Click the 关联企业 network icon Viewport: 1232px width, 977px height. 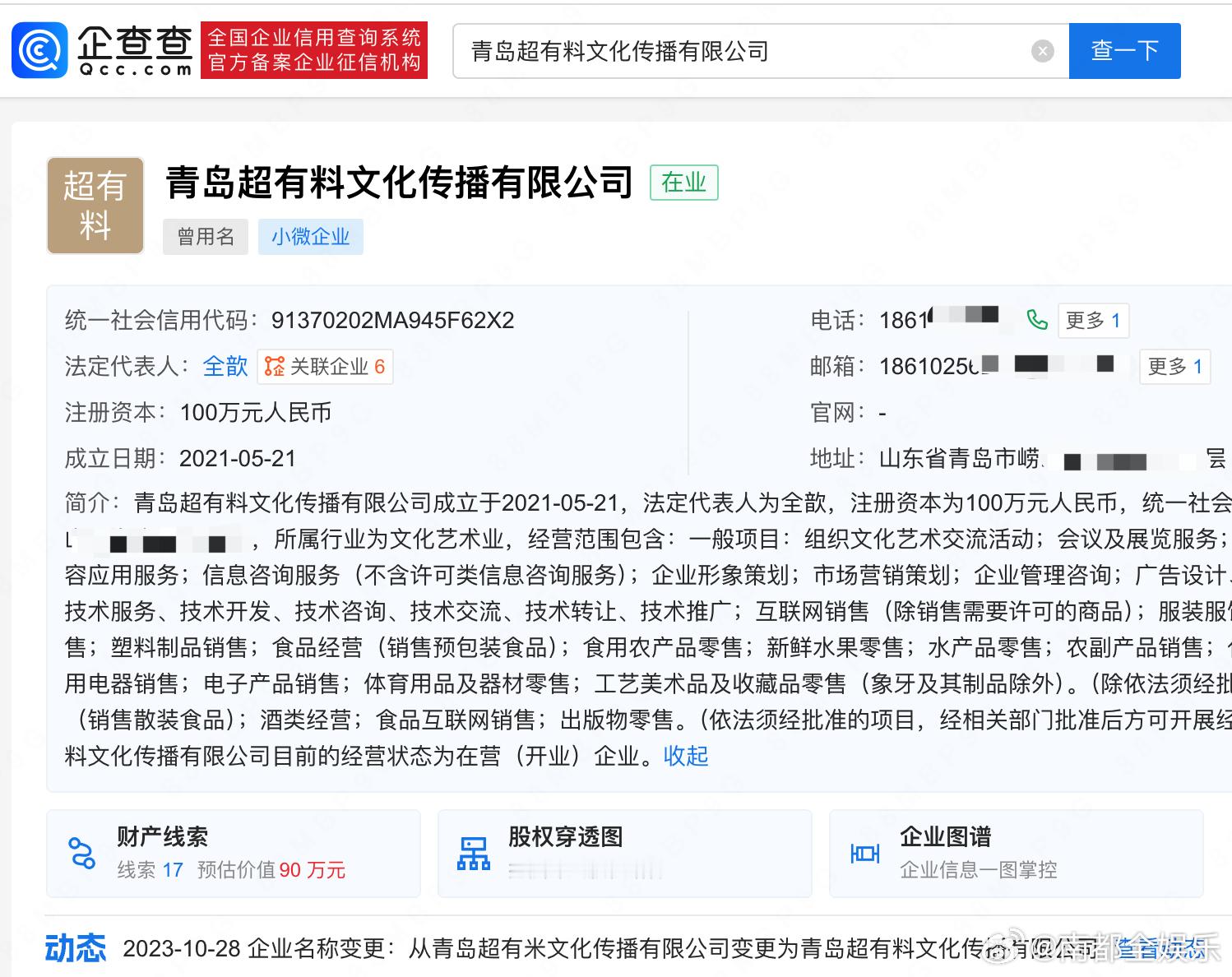(x=275, y=367)
